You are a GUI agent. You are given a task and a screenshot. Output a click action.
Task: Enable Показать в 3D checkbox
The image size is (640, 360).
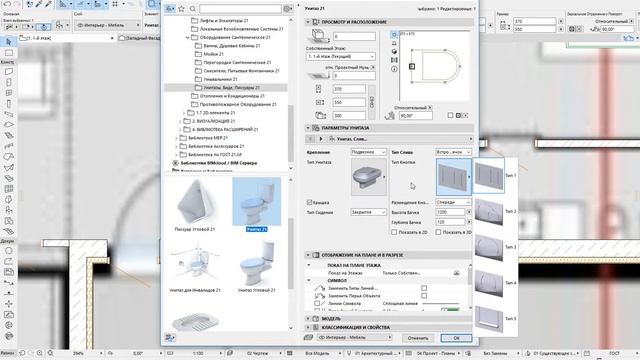438,232
